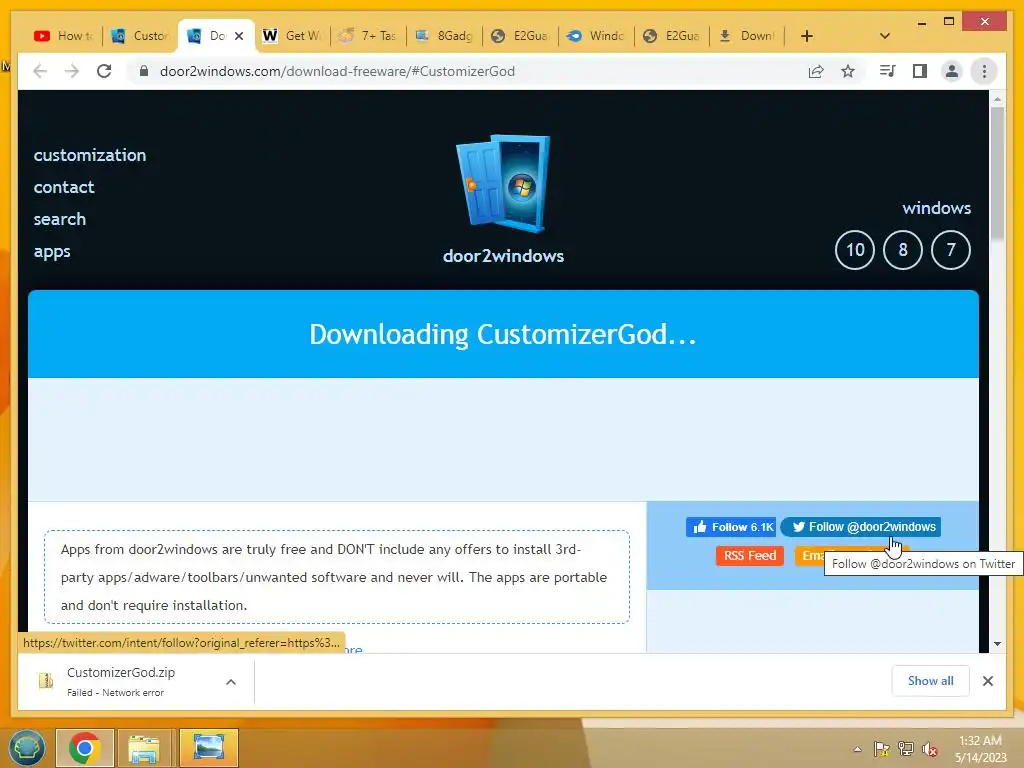Open the search link
Screen dimensions: 1024x768
59,219
